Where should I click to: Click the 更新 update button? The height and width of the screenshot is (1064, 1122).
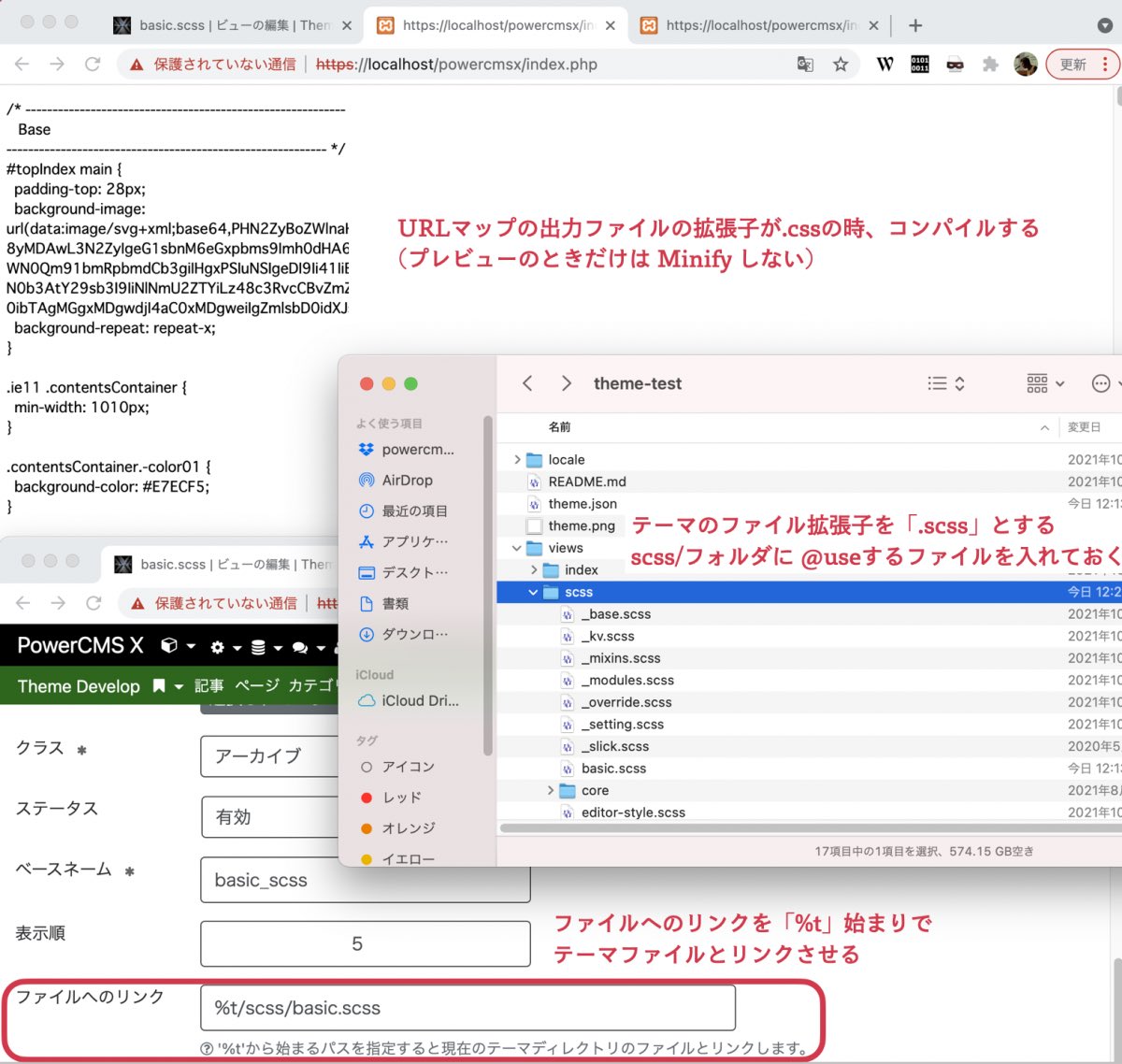pyautogui.click(x=1082, y=64)
